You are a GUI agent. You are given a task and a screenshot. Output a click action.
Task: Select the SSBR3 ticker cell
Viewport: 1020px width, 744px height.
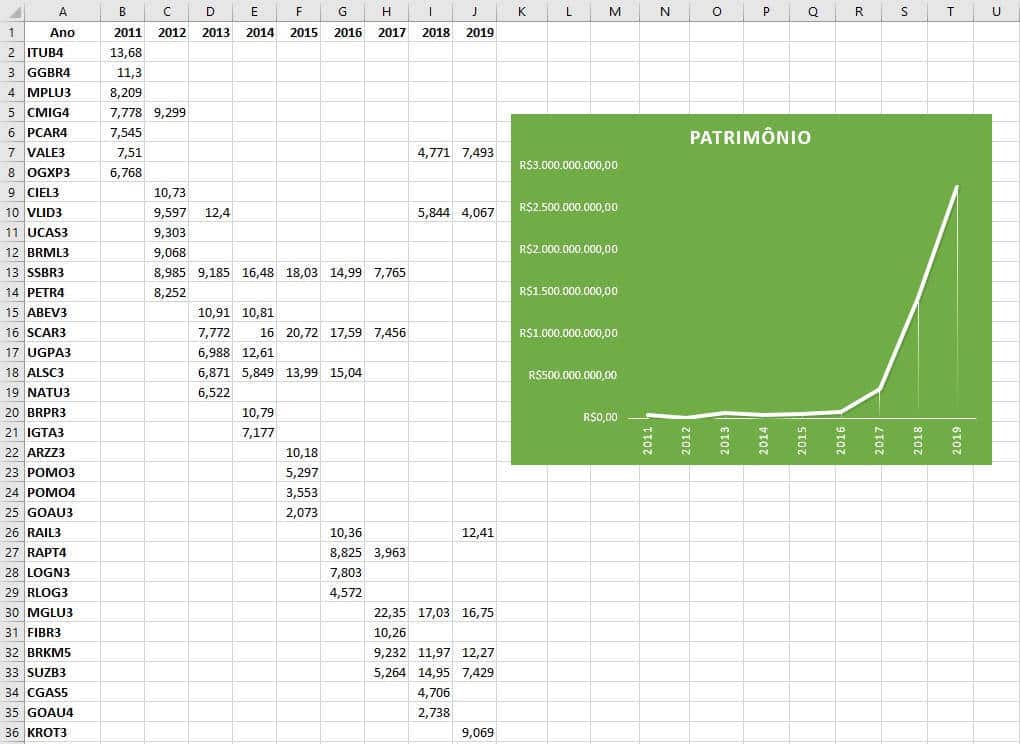pyautogui.click(x=62, y=272)
